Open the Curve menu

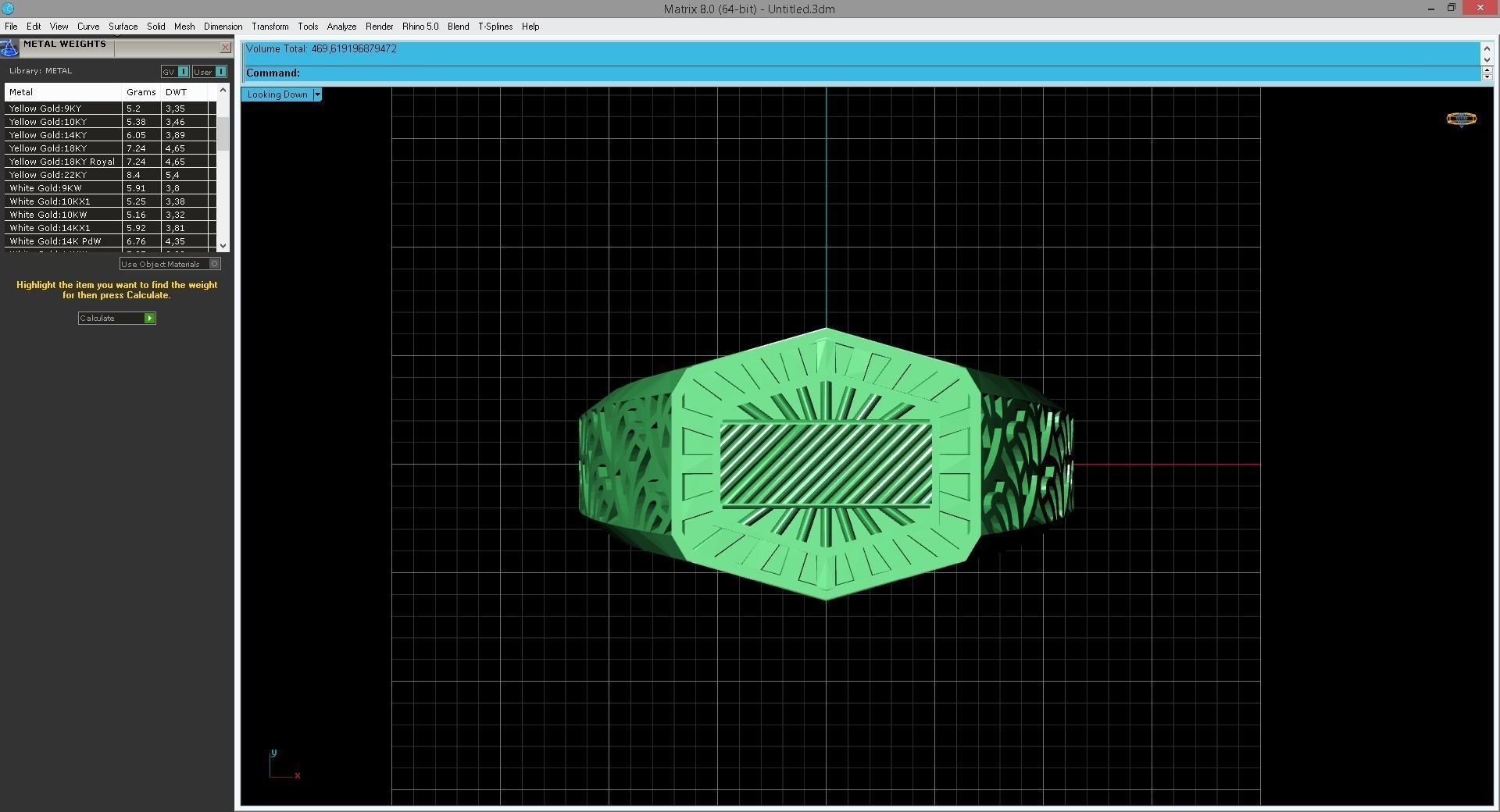pos(88,27)
